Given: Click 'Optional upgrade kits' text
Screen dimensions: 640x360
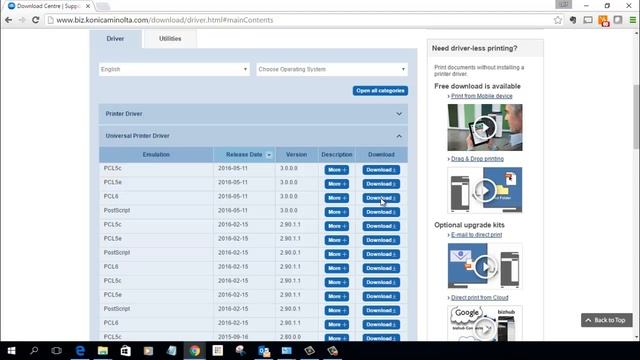Looking at the screenshot, I should coord(469,225).
